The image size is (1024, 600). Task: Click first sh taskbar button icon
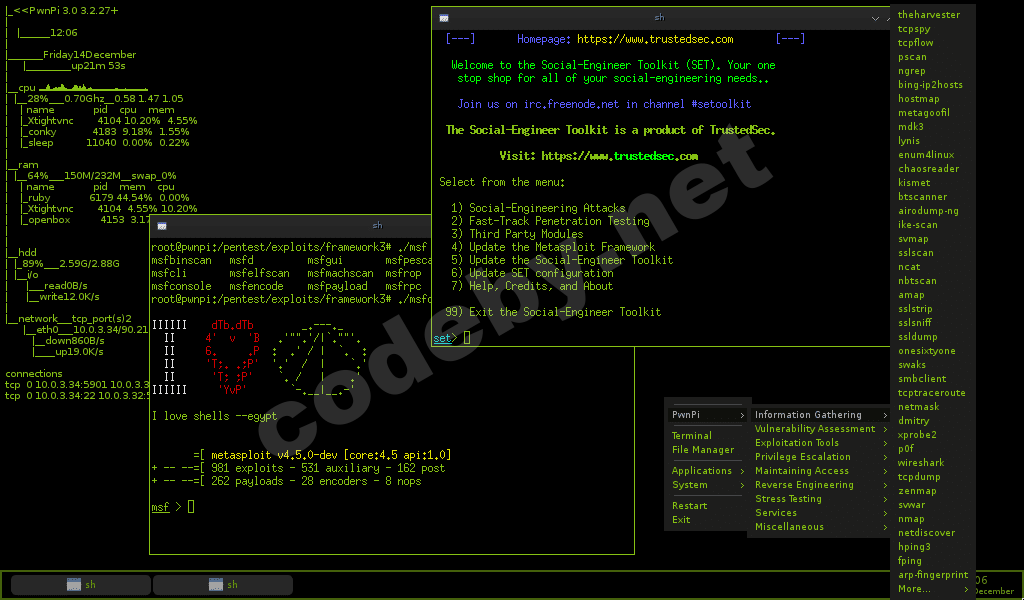click(74, 584)
